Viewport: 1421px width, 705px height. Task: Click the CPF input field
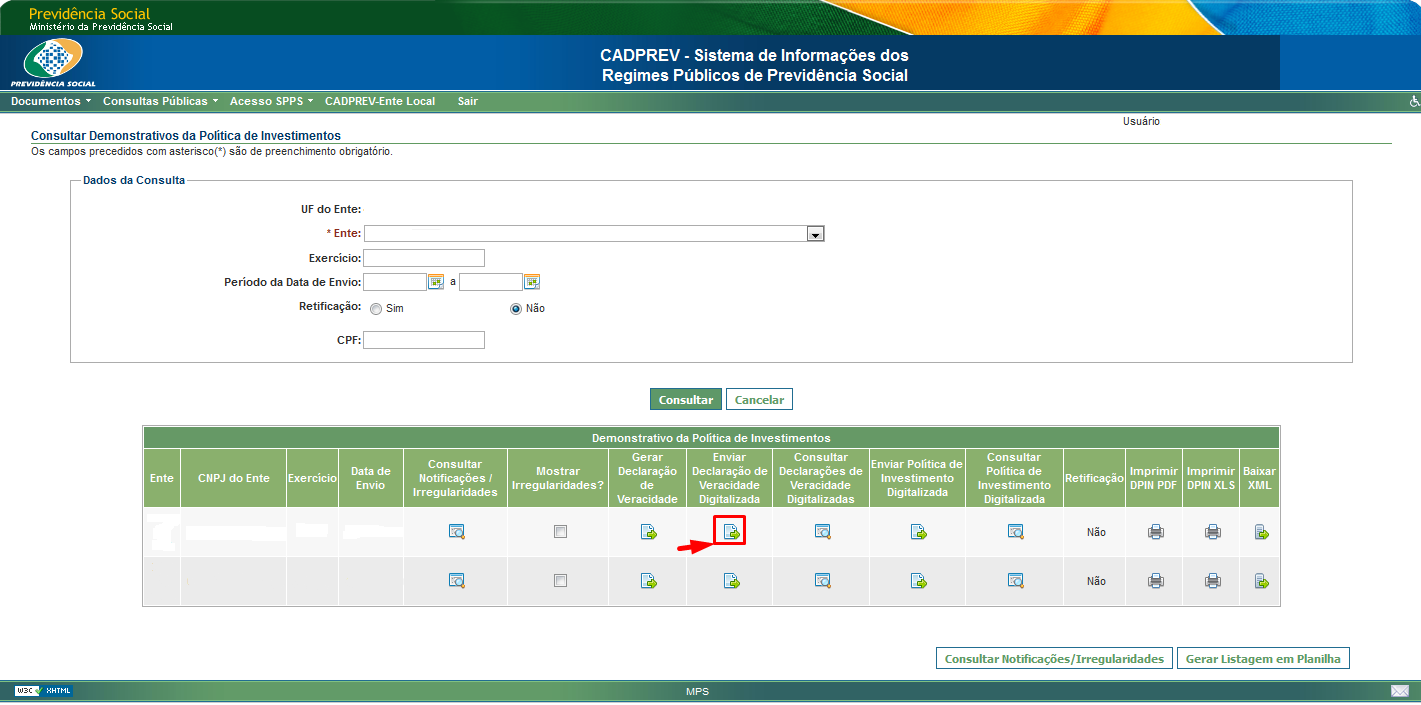pyautogui.click(x=424, y=340)
